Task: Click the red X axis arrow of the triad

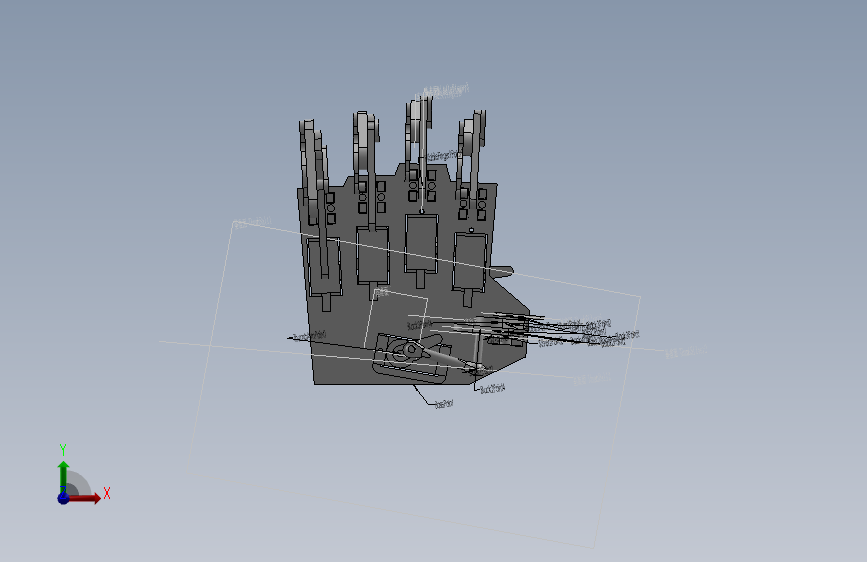Action: click(85, 498)
